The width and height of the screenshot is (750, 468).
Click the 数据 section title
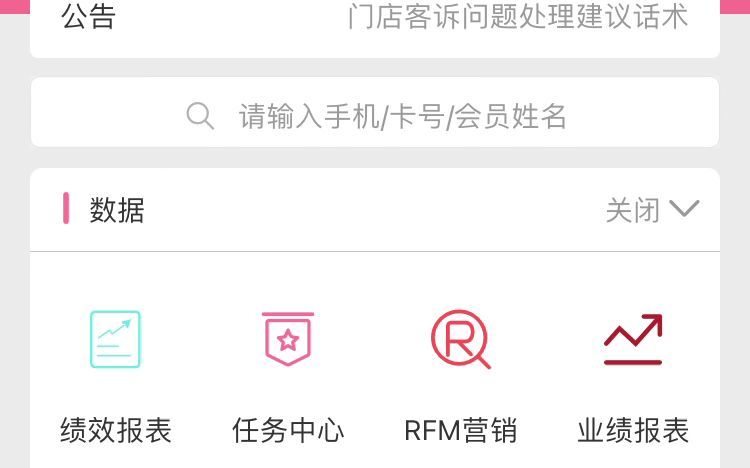coord(117,210)
